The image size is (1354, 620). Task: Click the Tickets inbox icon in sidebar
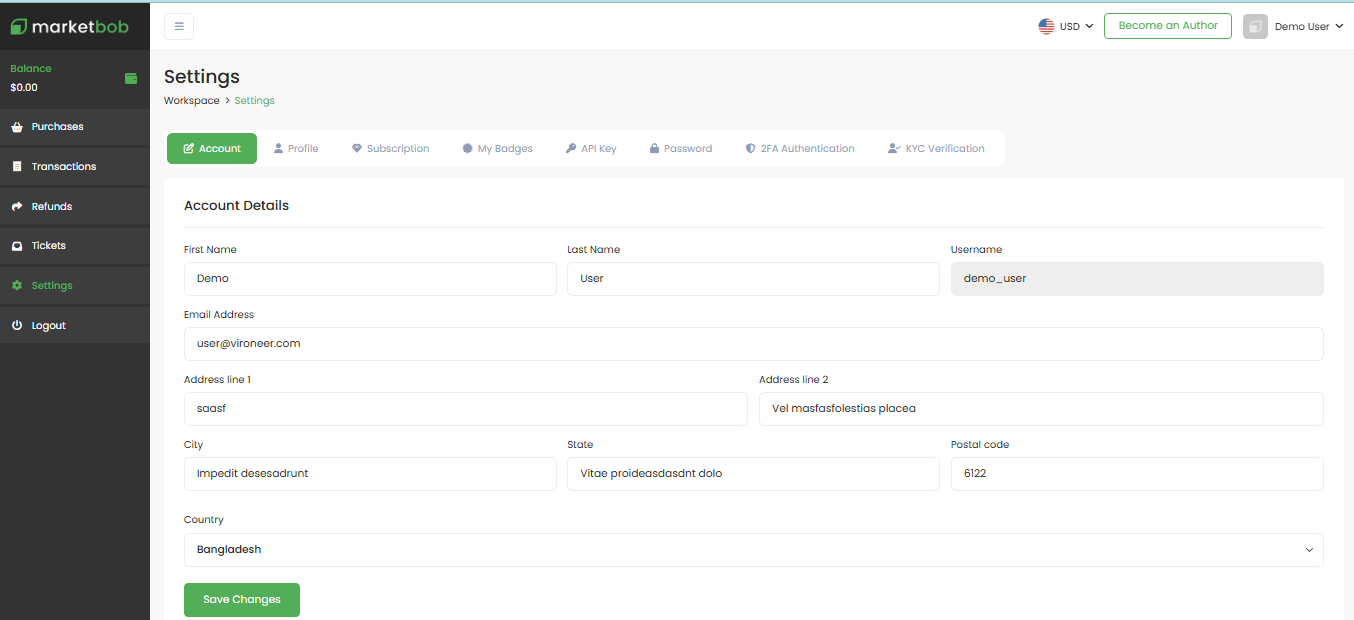click(17, 246)
